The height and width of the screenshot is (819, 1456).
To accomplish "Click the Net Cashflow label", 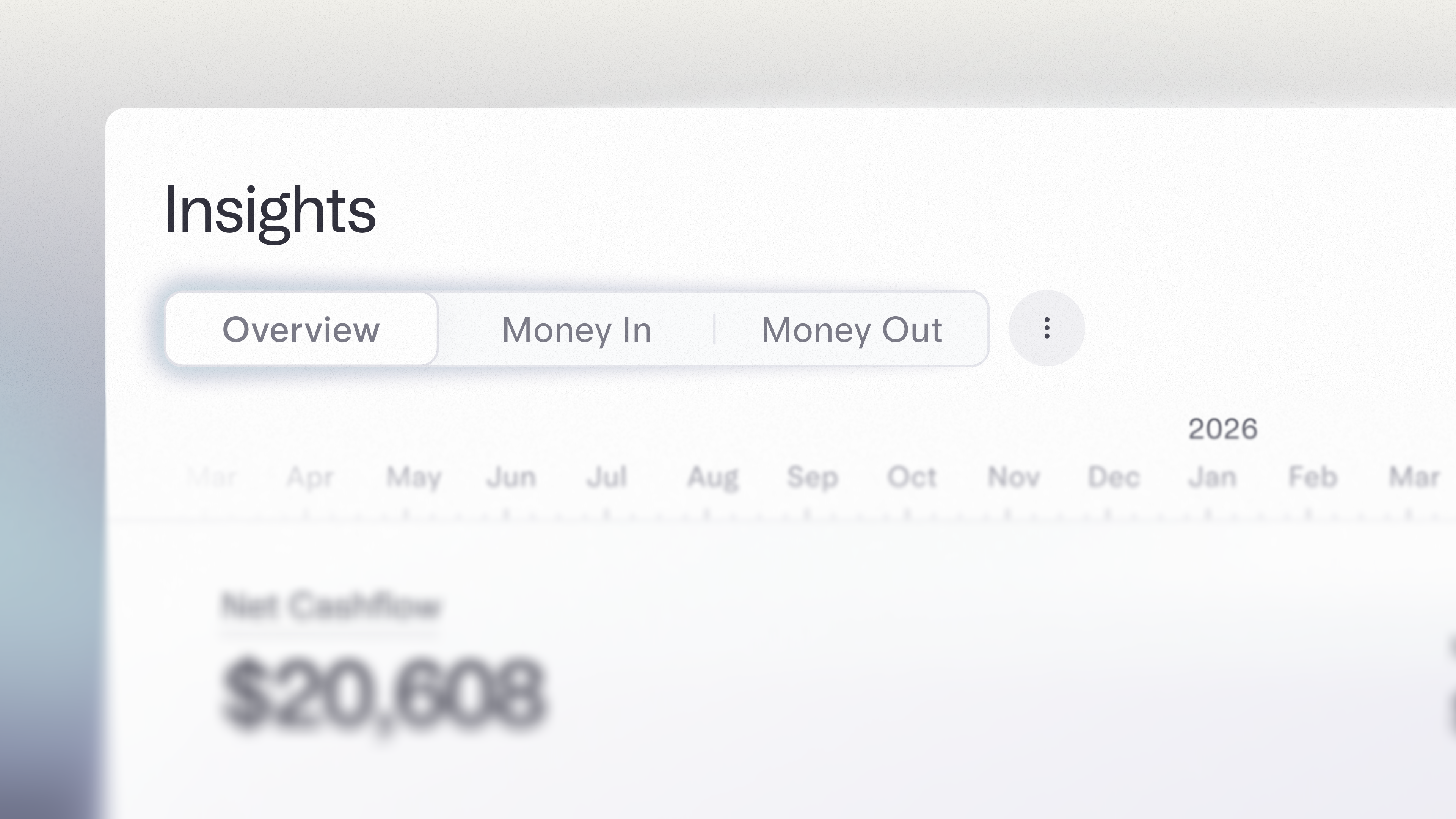I will coord(331,606).
